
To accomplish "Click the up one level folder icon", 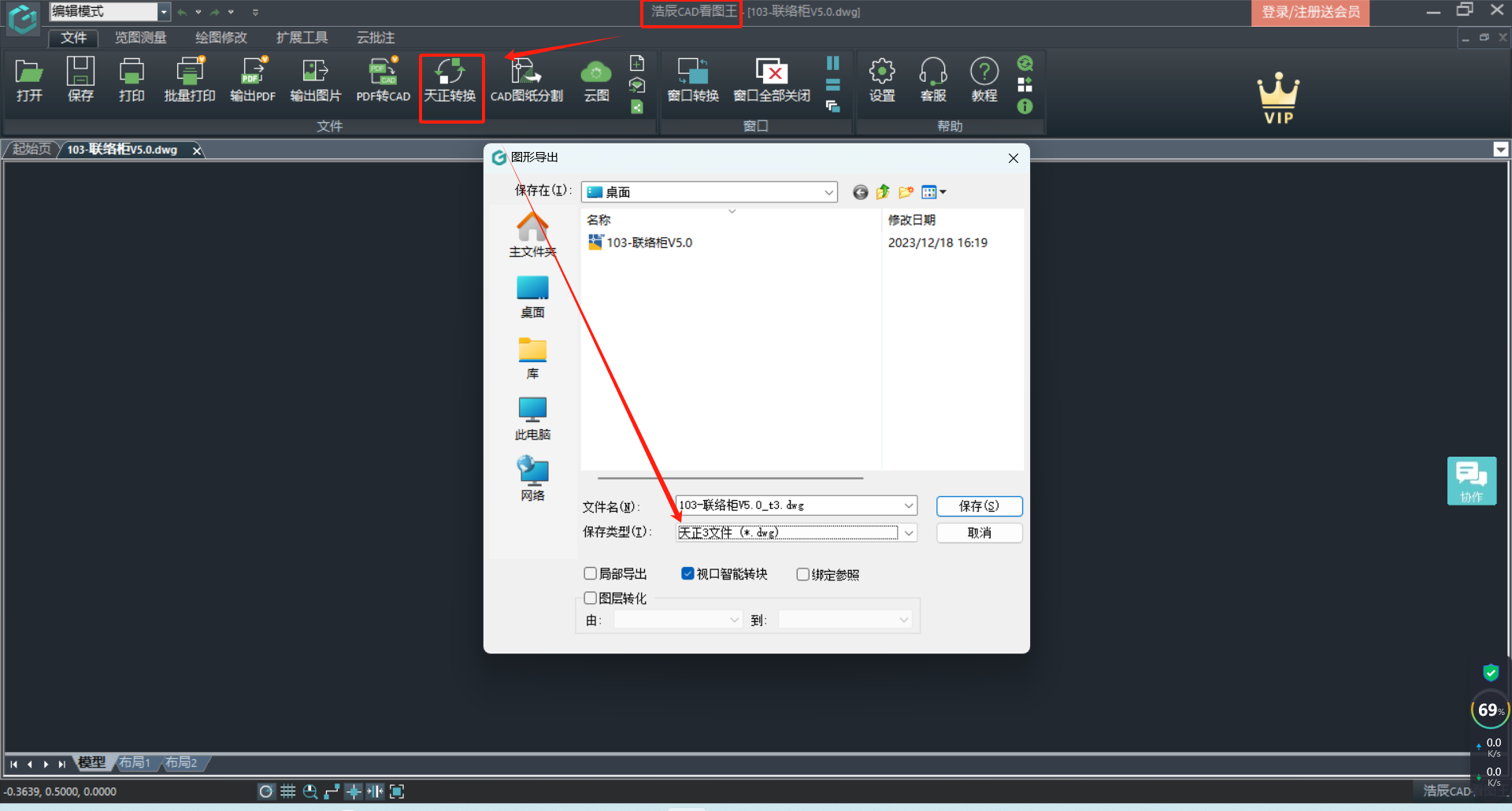I will coord(883,192).
